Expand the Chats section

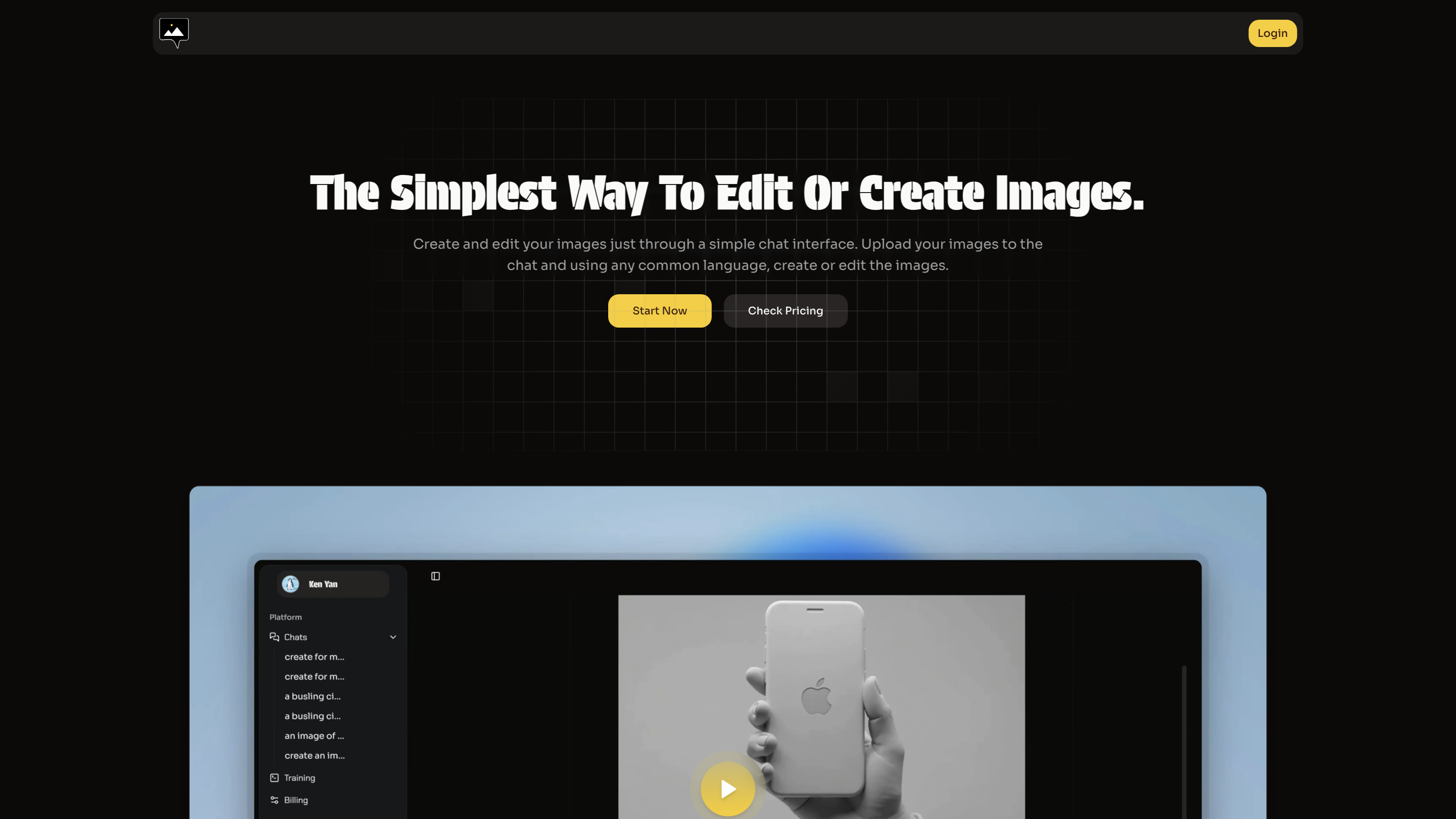tap(294, 637)
